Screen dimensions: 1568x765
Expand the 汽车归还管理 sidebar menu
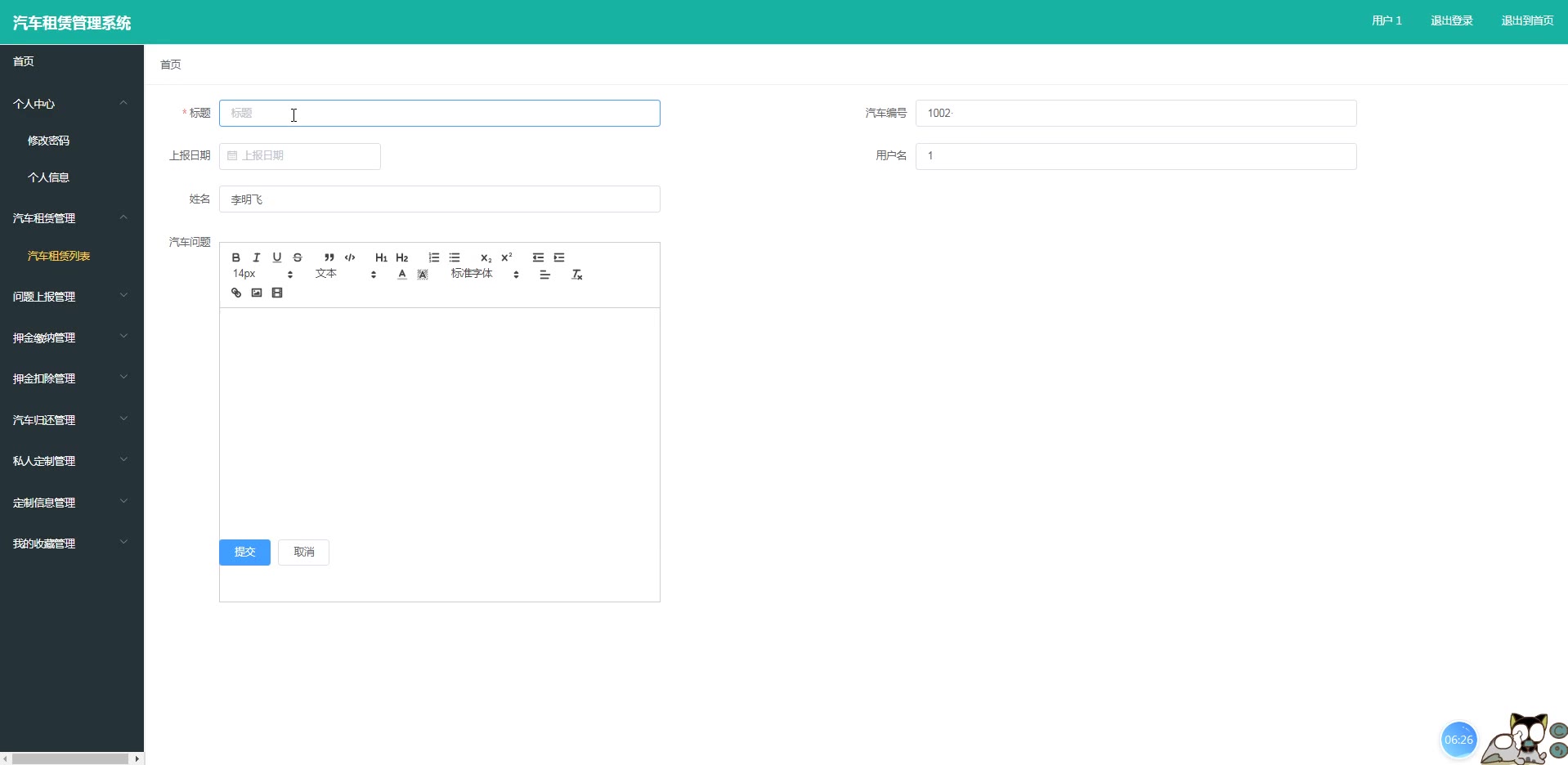tap(72, 419)
